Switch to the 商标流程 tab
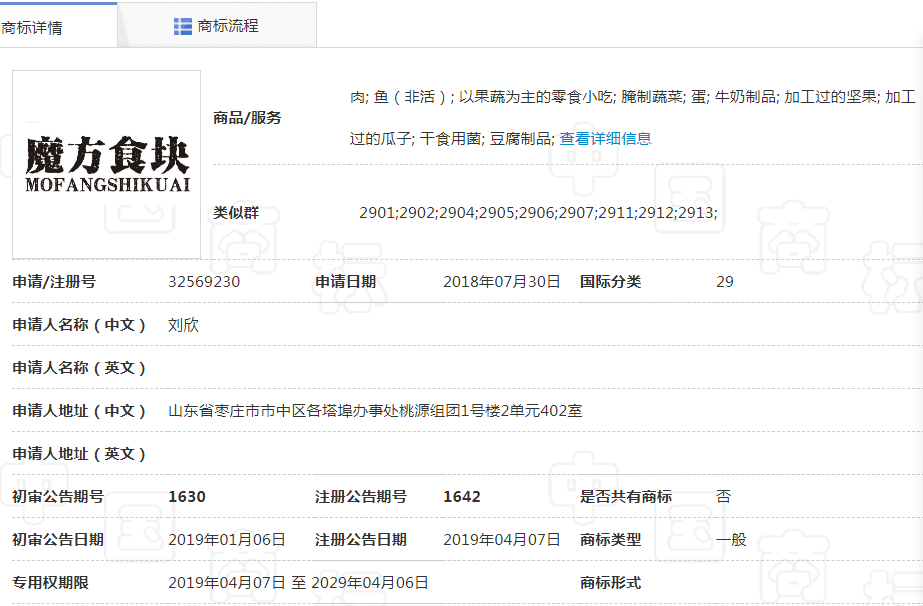 click(x=227, y=26)
